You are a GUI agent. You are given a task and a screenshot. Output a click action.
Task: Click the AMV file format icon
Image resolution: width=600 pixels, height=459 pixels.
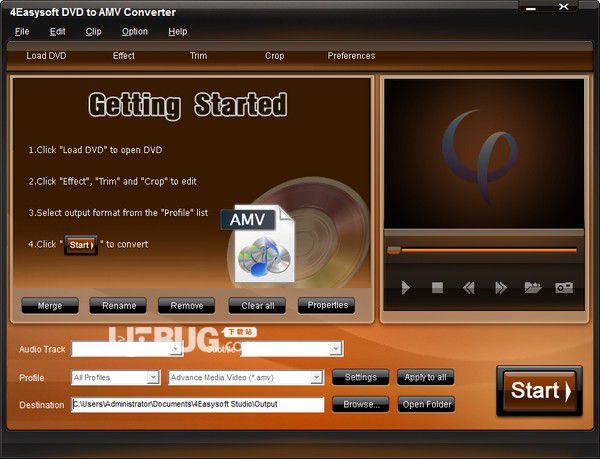point(260,245)
